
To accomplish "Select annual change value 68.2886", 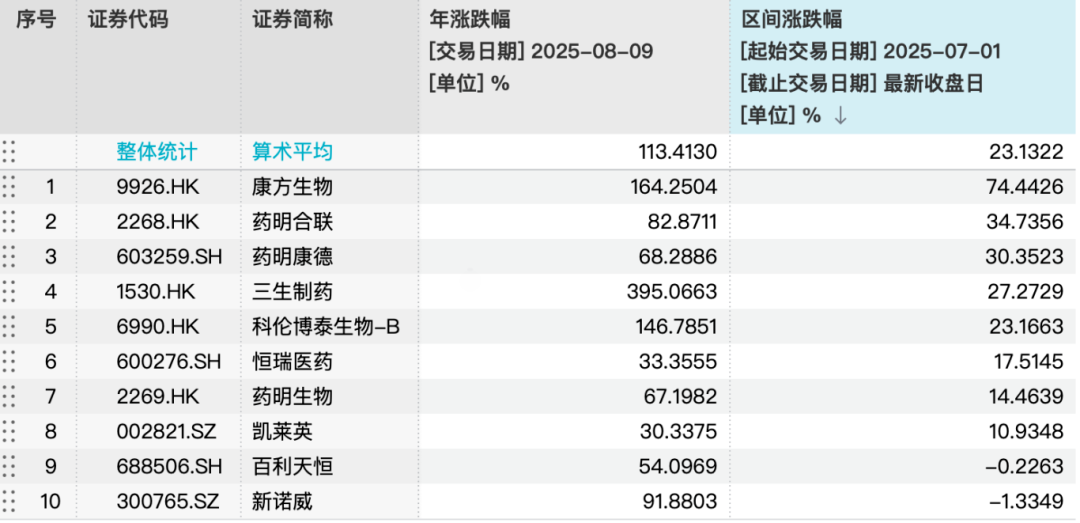I will click(x=680, y=257).
